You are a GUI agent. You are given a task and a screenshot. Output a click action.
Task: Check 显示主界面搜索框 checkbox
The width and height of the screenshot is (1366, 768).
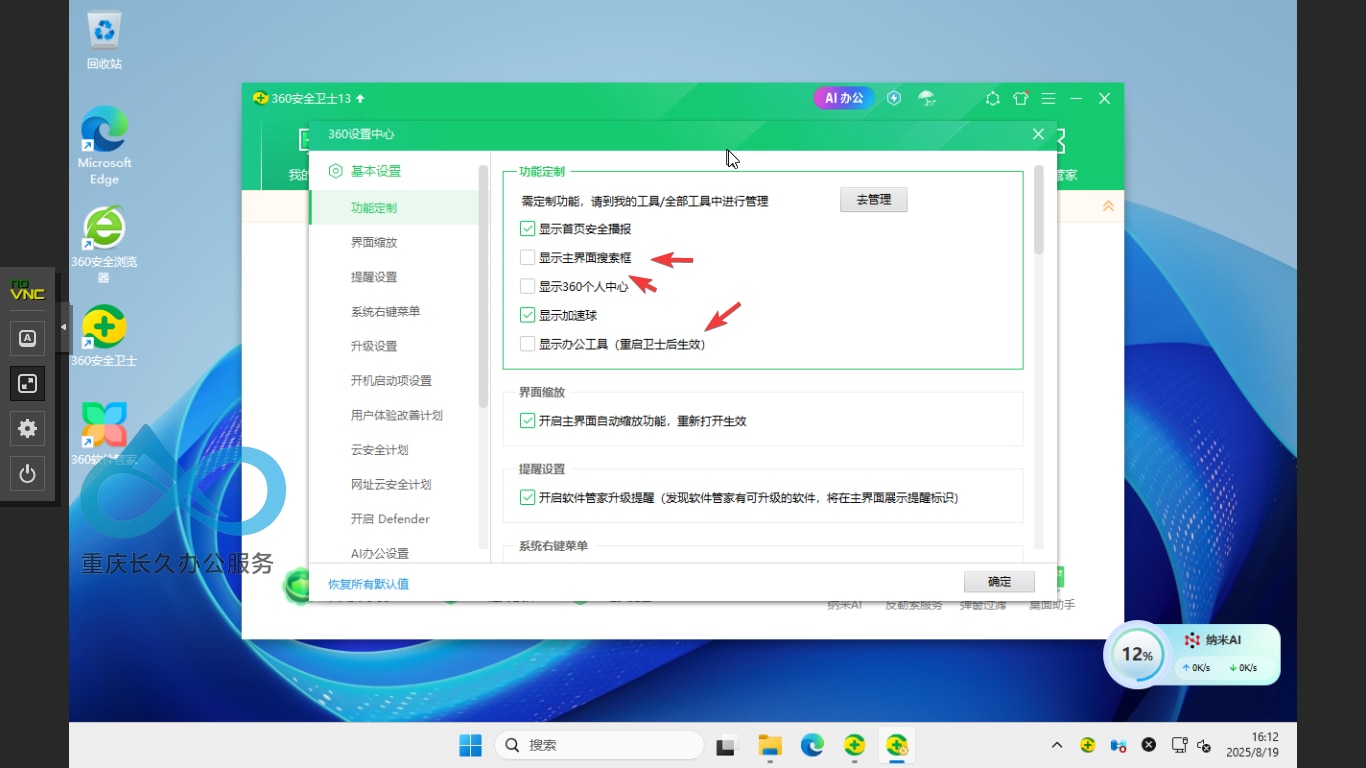click(528, 258)
